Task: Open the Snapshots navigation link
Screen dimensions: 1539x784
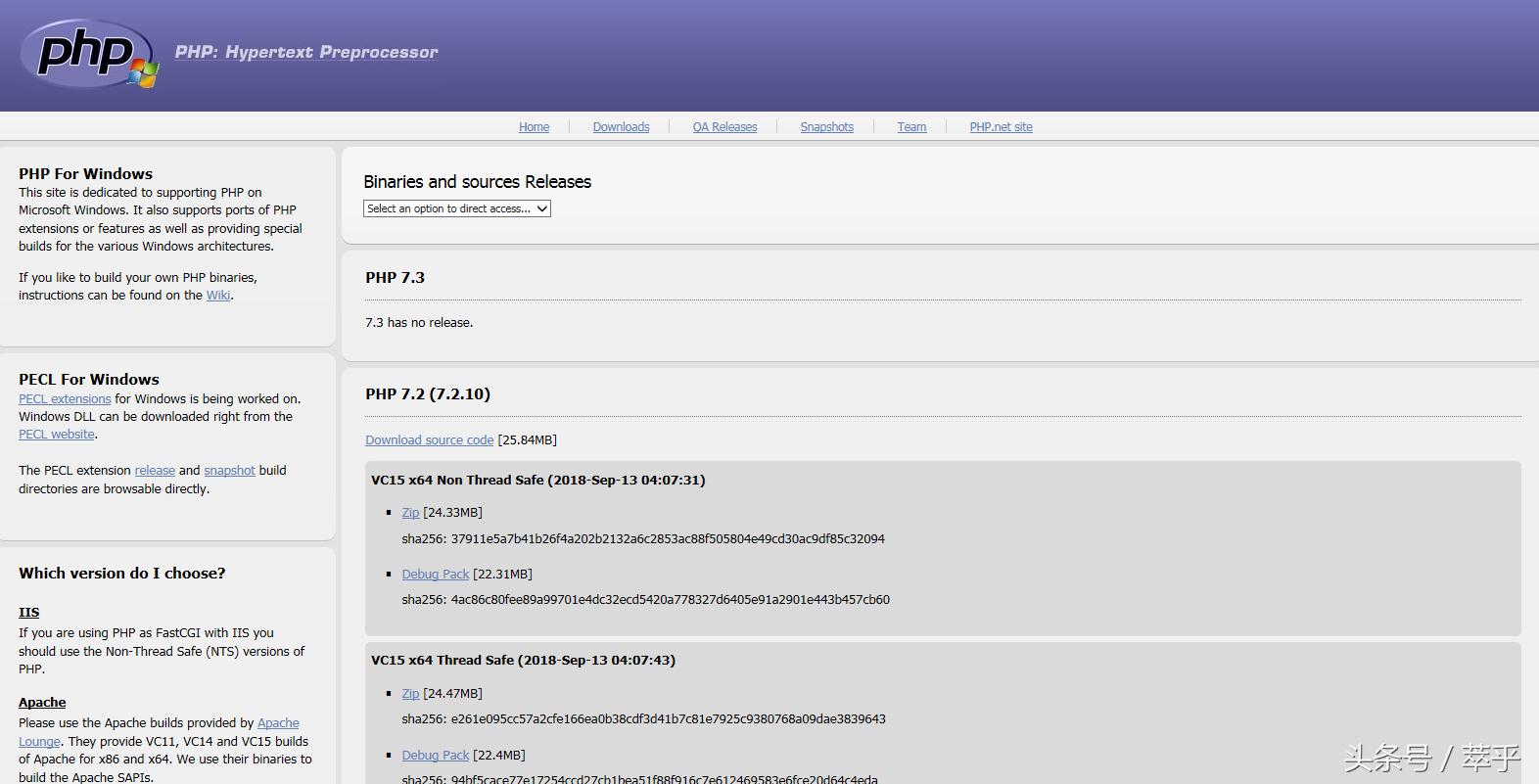Action: [x=826, y=127]
